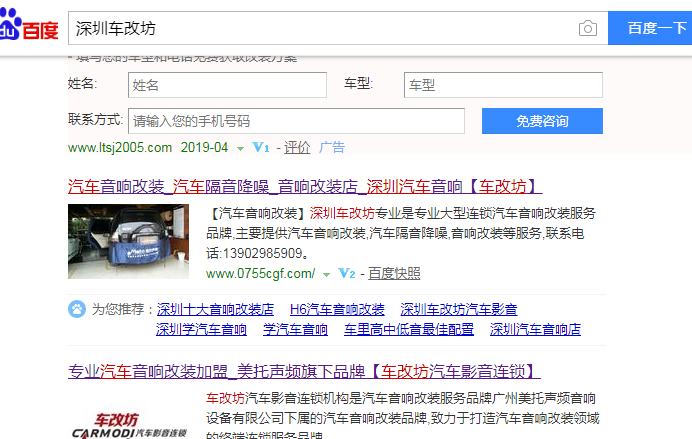
Task: Open 百度快照 cached page link
Action: (394, 274)
